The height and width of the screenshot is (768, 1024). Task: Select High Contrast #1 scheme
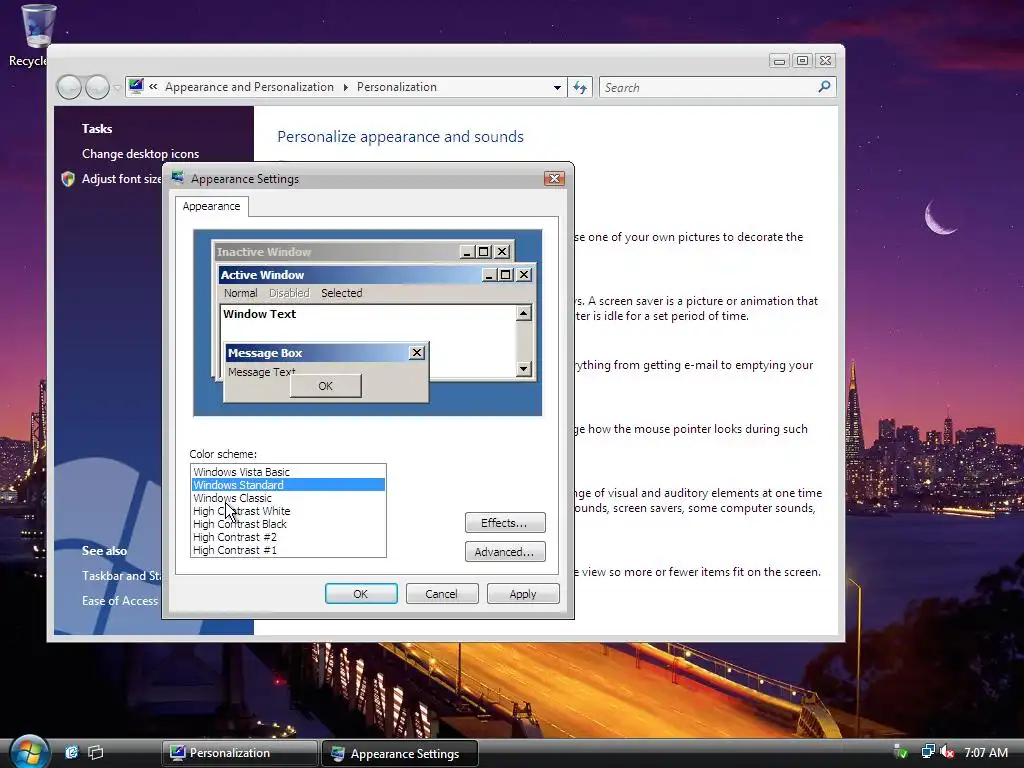(x=288, y=550)
